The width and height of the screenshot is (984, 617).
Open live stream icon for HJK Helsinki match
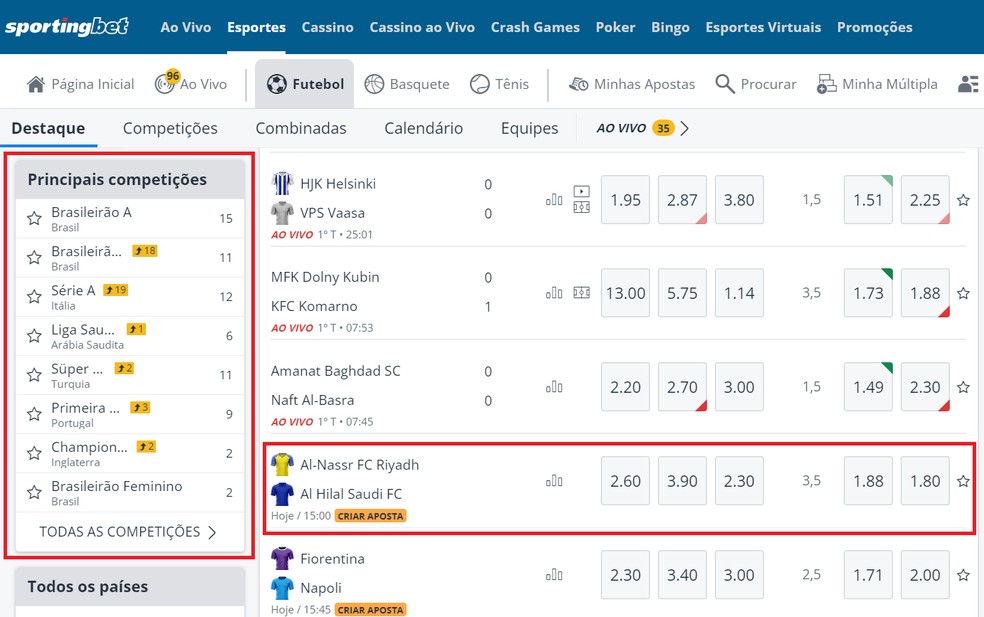point(582,191)
